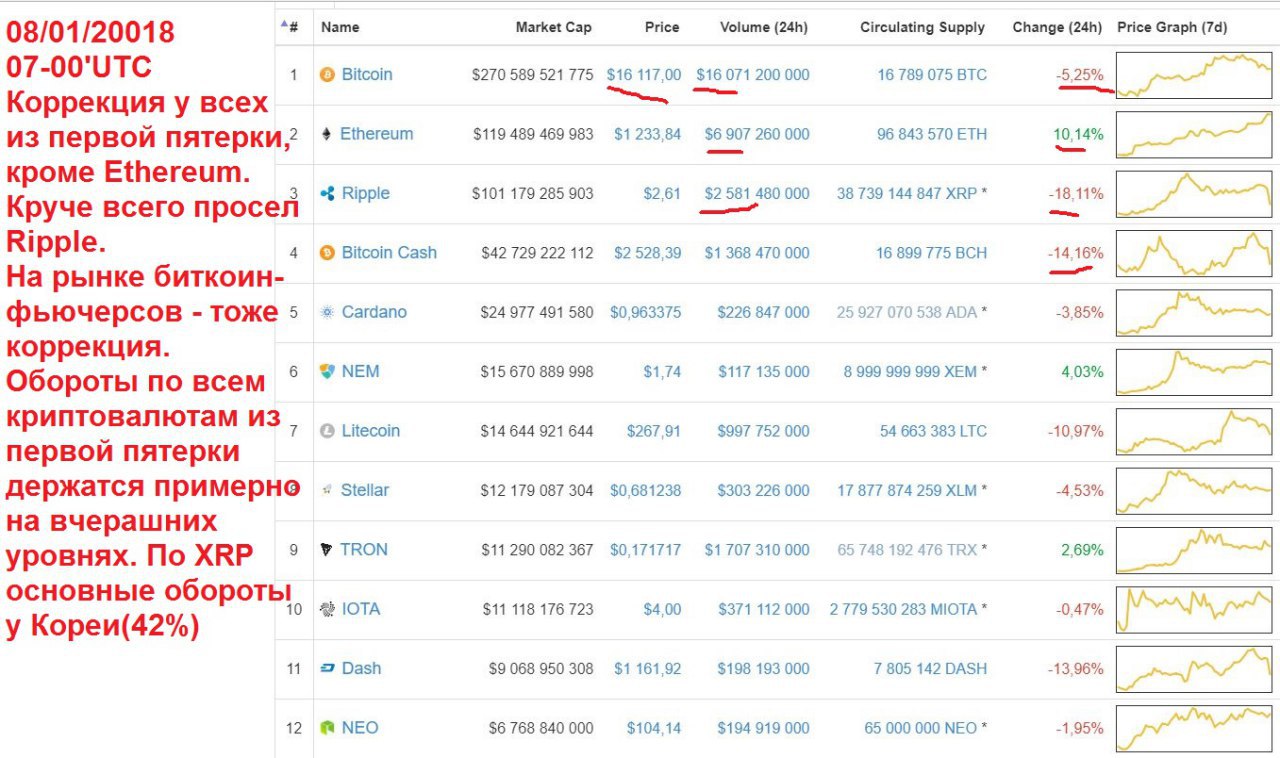Click NEO market cap $6 768 840 000
This screenshot has width=1280, height=758.
click(x=540, y=728)
